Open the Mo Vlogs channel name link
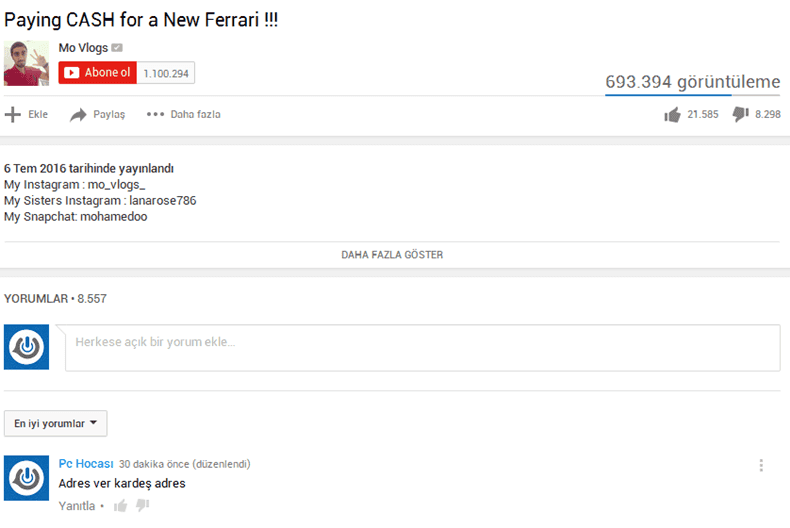Image resolution: width=790 pixels, height=528 pixels. (82, 48)
